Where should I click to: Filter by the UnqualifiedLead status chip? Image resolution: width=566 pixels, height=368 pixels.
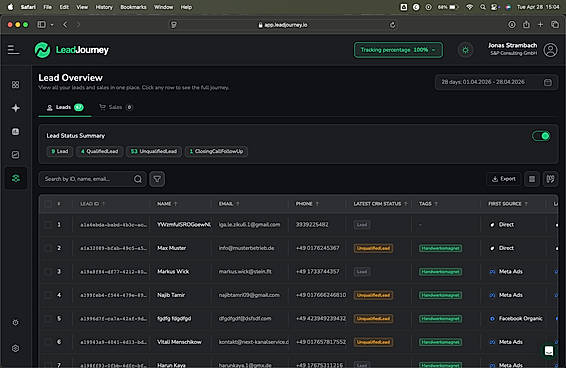154,151
